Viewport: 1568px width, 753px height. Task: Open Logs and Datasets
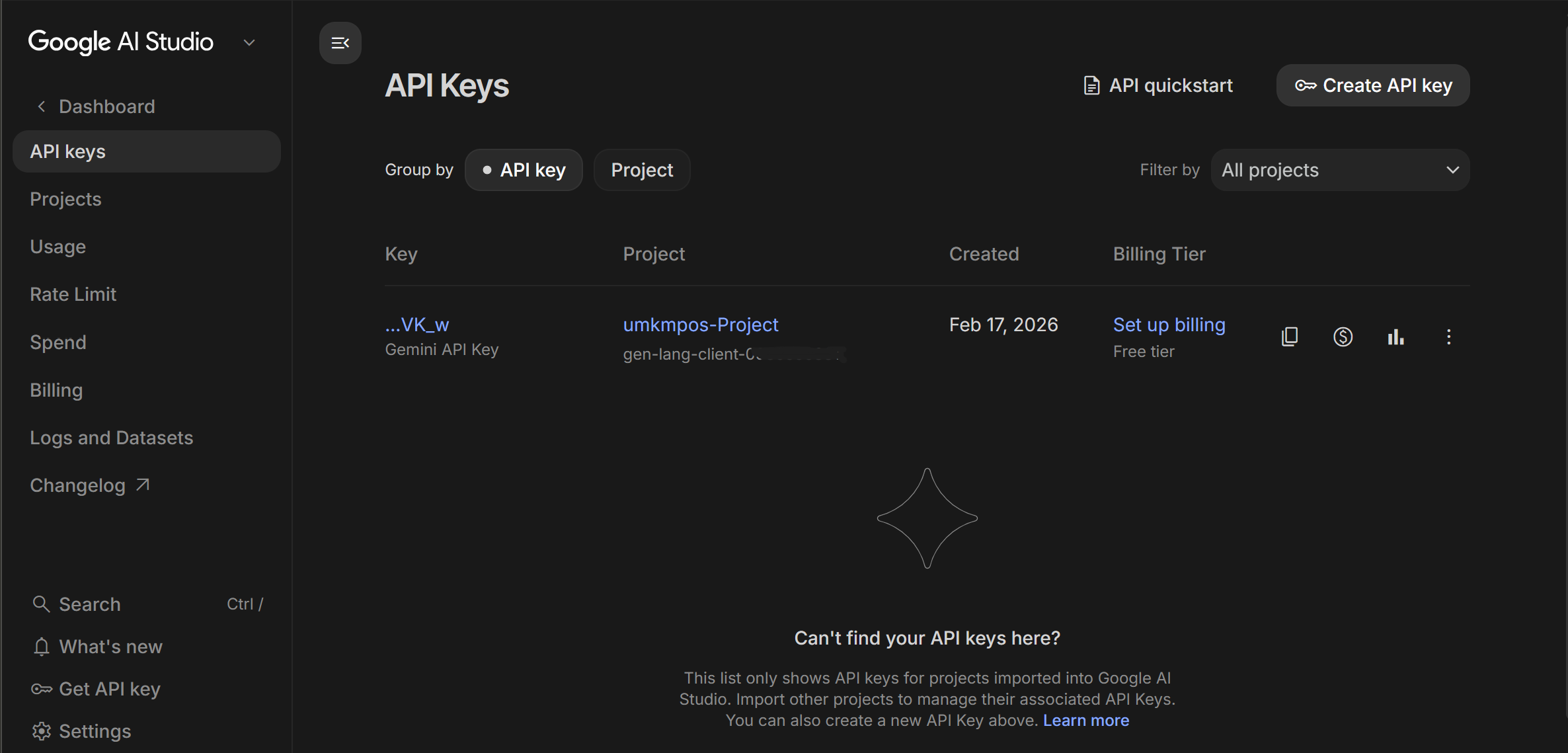pos(111,438)
